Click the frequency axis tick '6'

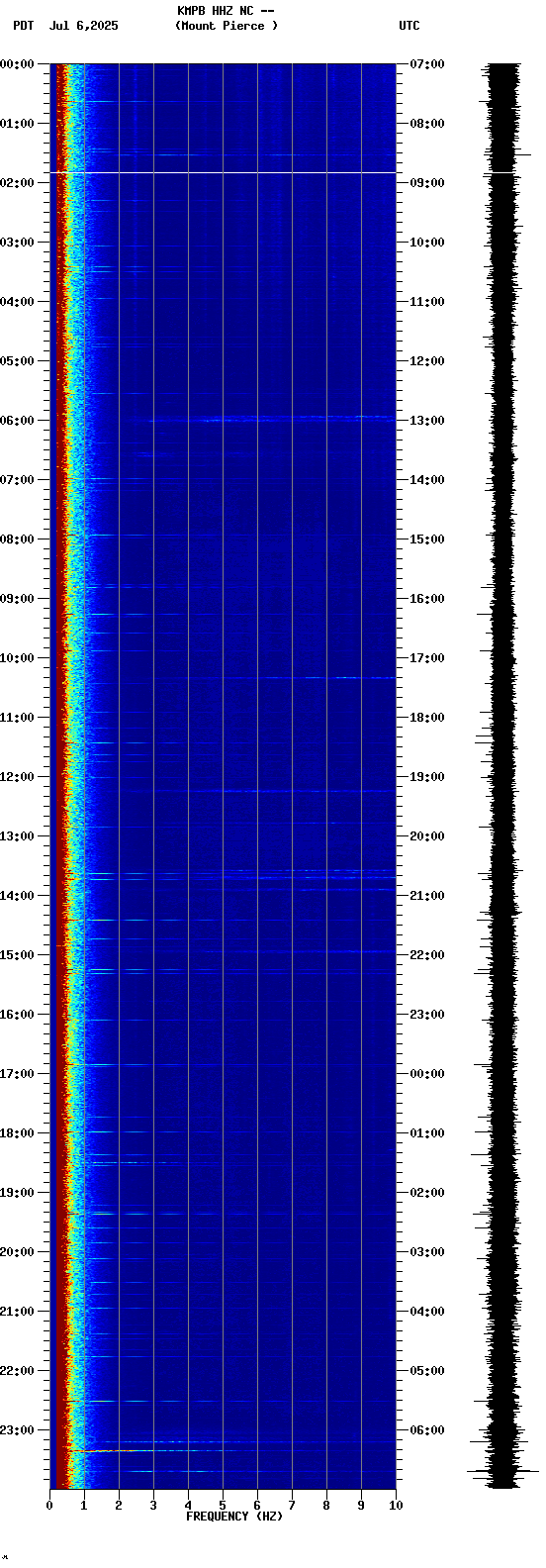(x=257, y=1506)
